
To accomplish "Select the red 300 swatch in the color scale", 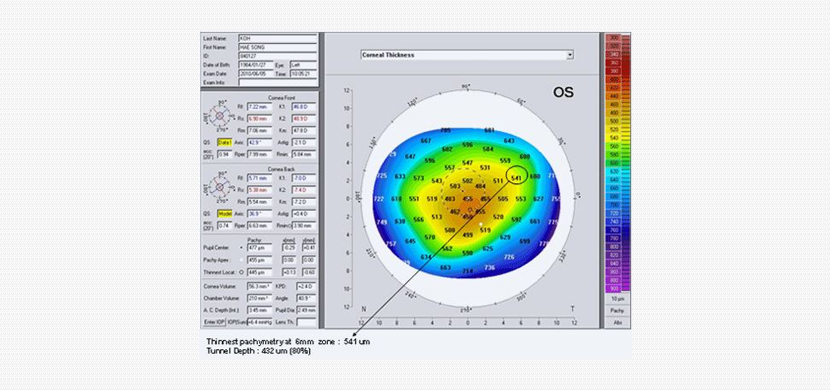I will 614,38.
